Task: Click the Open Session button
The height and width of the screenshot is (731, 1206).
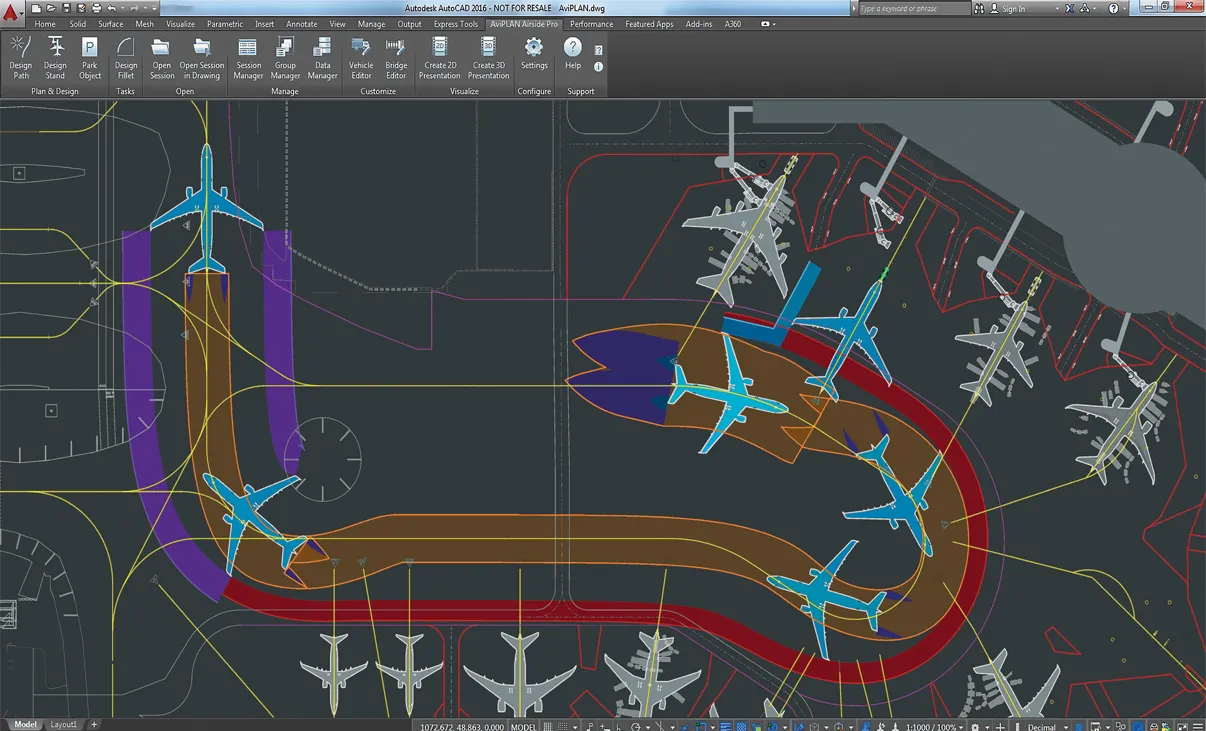Action: pos(161,57)
